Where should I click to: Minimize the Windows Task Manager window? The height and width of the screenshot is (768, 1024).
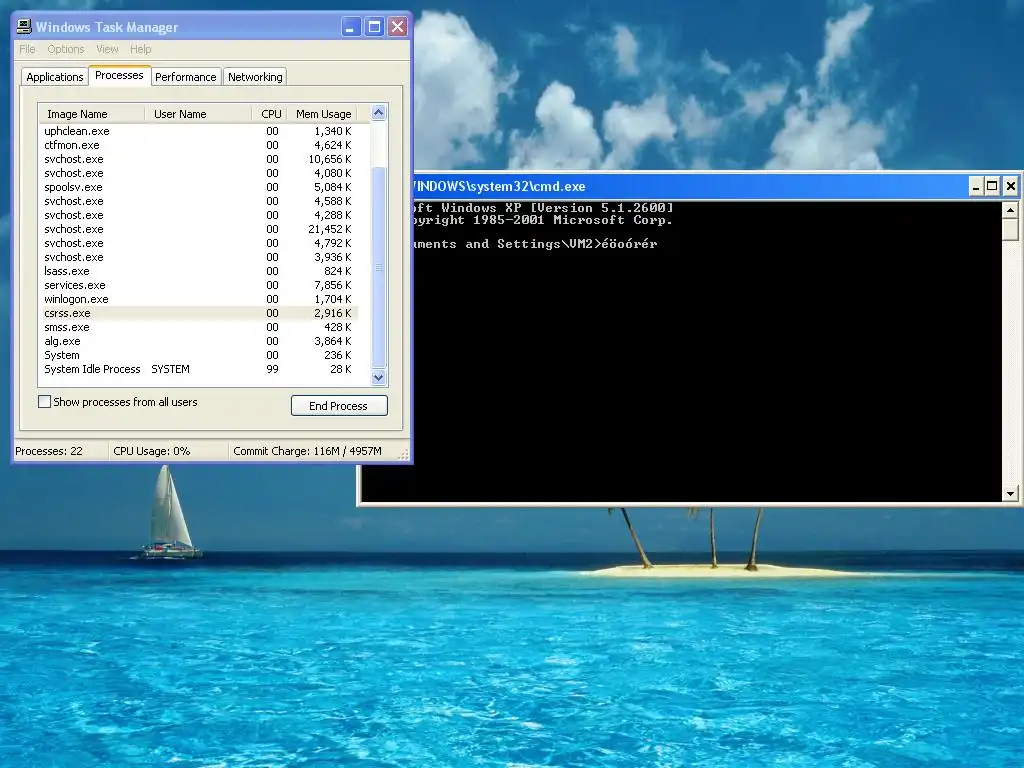coord(351,27)
